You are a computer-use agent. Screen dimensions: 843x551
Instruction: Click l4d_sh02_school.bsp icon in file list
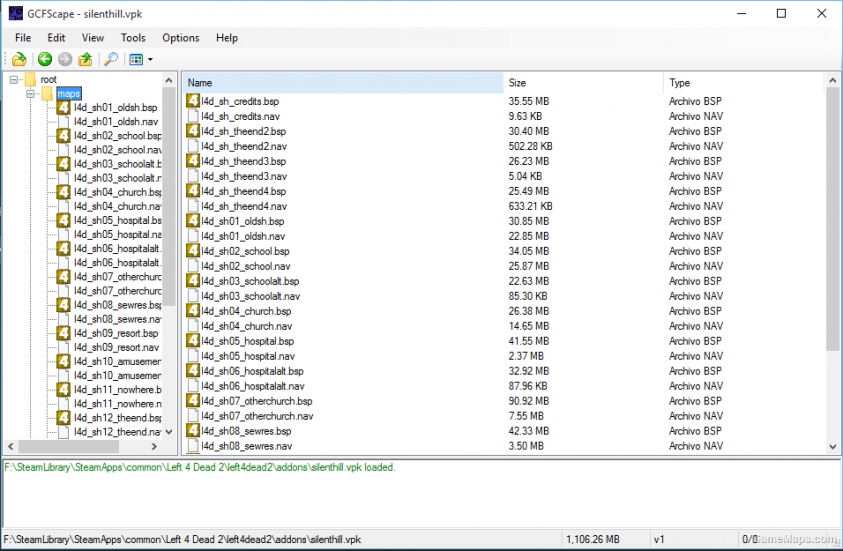click(193, 251)
